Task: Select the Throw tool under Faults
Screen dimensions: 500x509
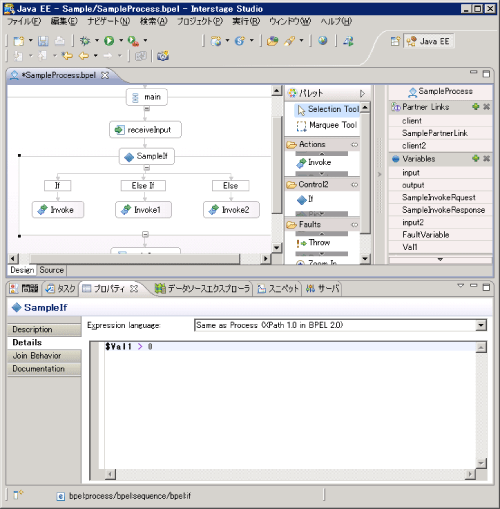Action: [x=313, y=242]
